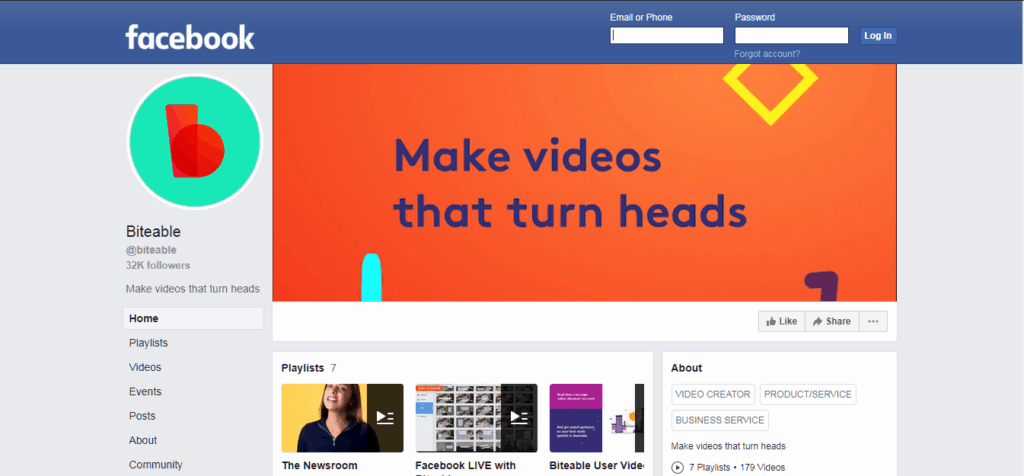Open the three-dots more options button
The height and width of the screenshot is (476, 1024).
(x=873, y=321)
